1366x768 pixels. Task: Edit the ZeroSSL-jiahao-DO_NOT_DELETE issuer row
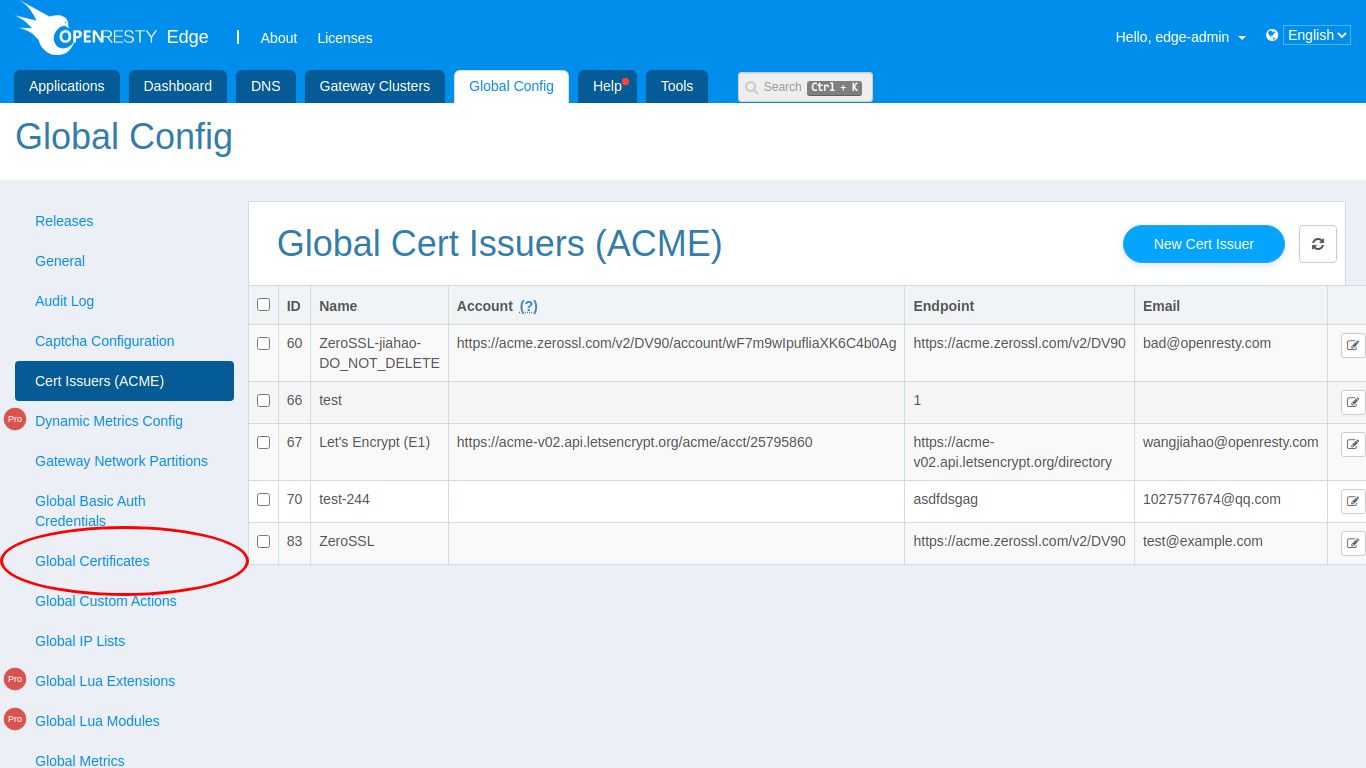click(1352, 345)
